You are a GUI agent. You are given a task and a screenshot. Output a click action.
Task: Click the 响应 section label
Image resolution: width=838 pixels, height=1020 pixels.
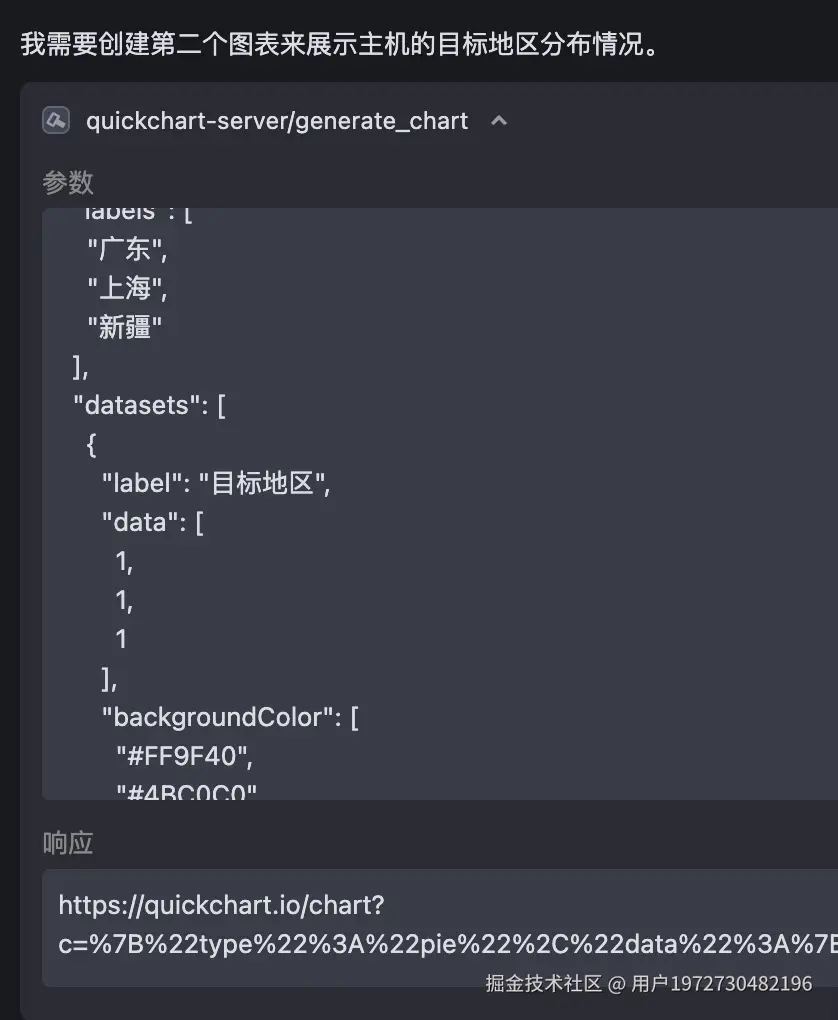68,843
